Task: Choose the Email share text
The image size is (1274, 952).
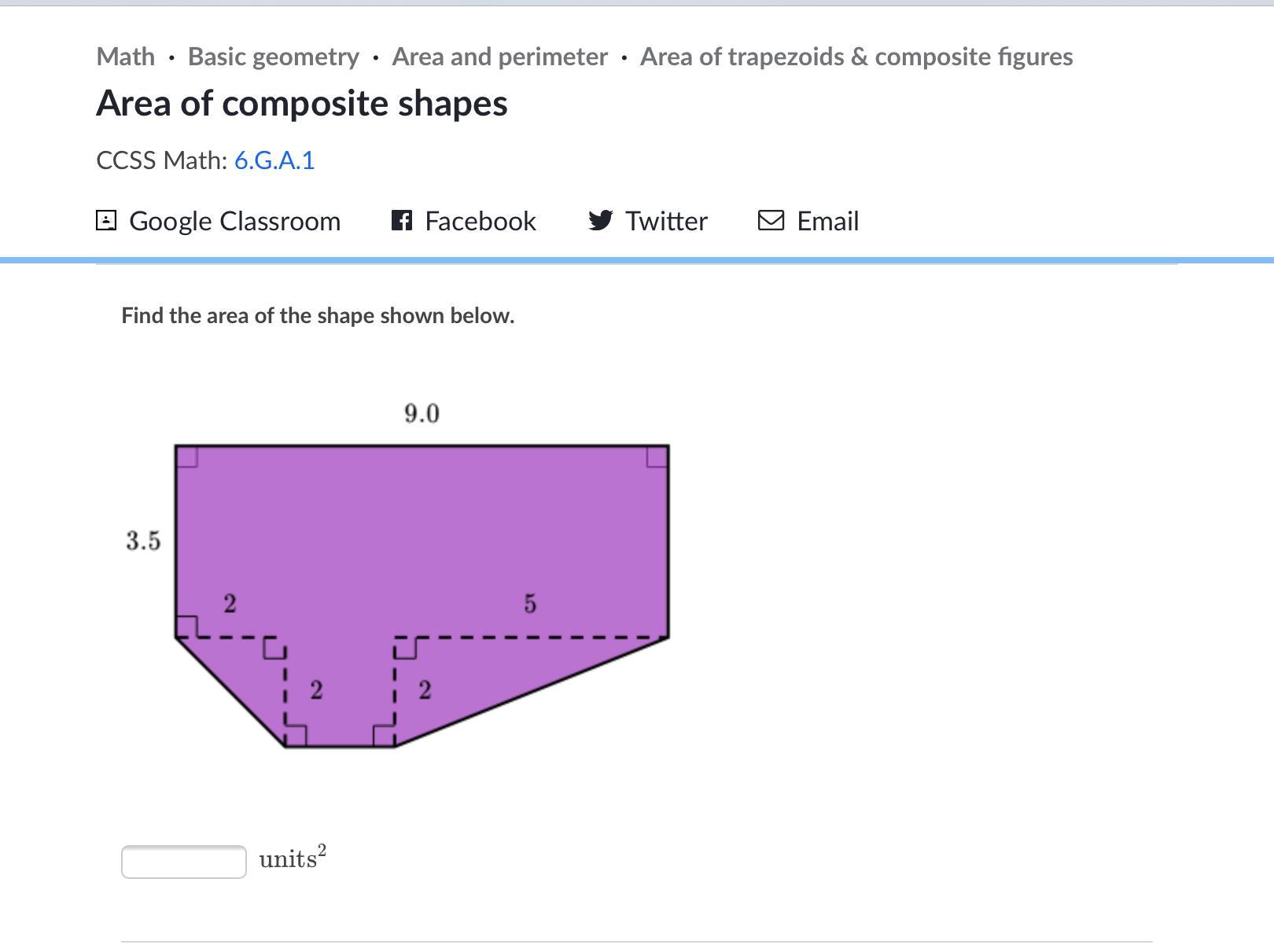Action: [x=827, y=221]
